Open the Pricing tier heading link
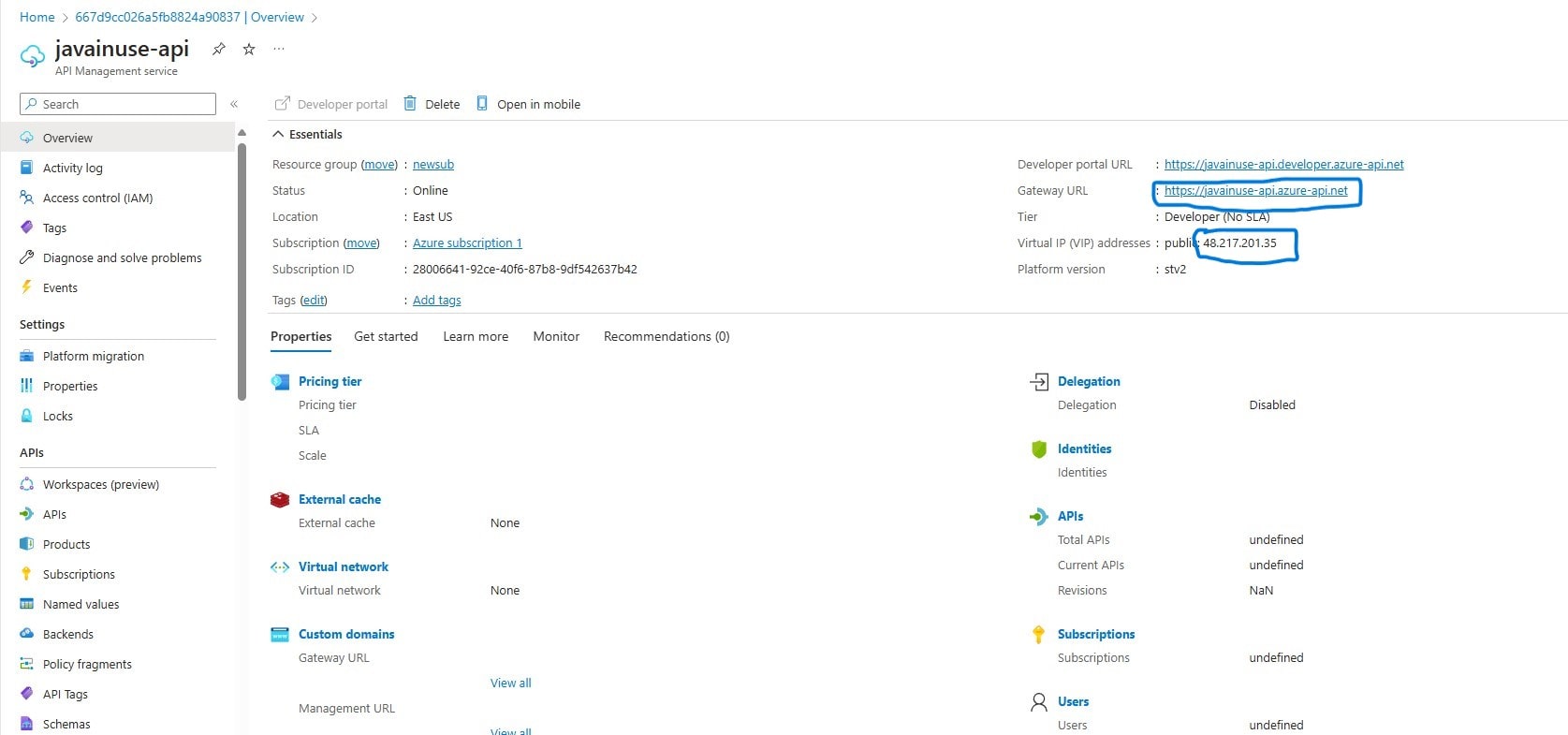This screenshot has width=1568, height=735. (x=330, y=381)
